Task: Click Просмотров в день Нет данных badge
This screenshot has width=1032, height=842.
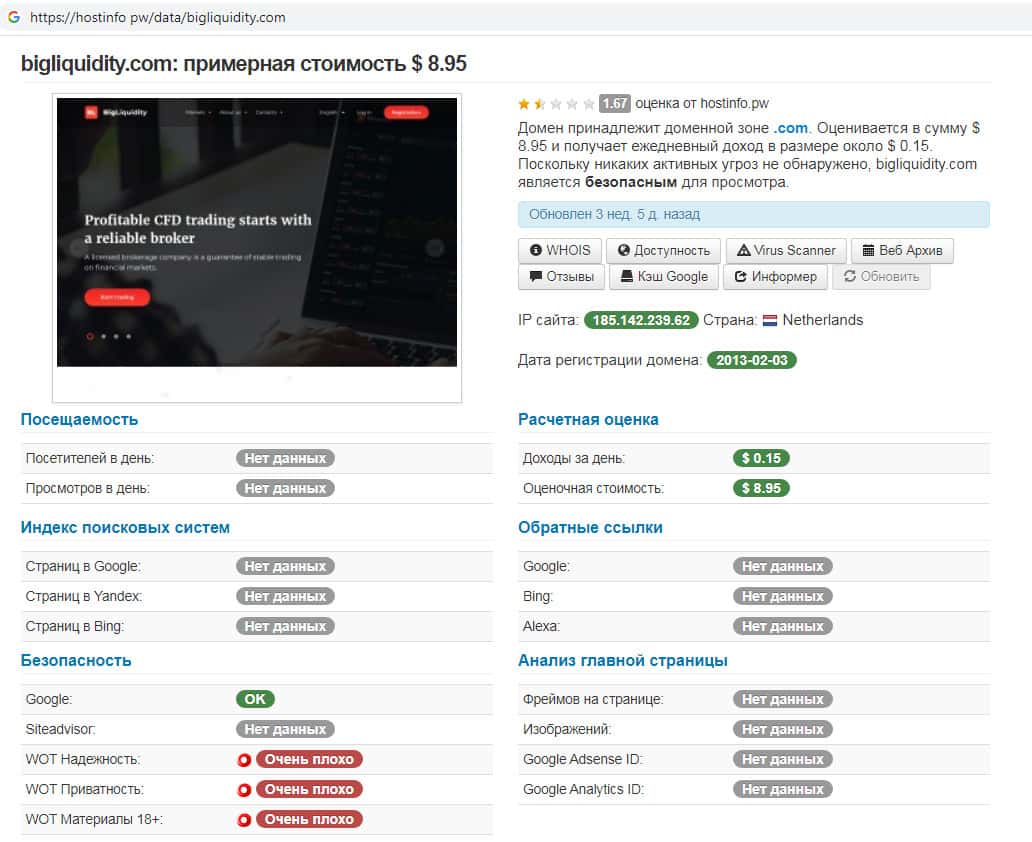Action: click(x=285, y=488)
